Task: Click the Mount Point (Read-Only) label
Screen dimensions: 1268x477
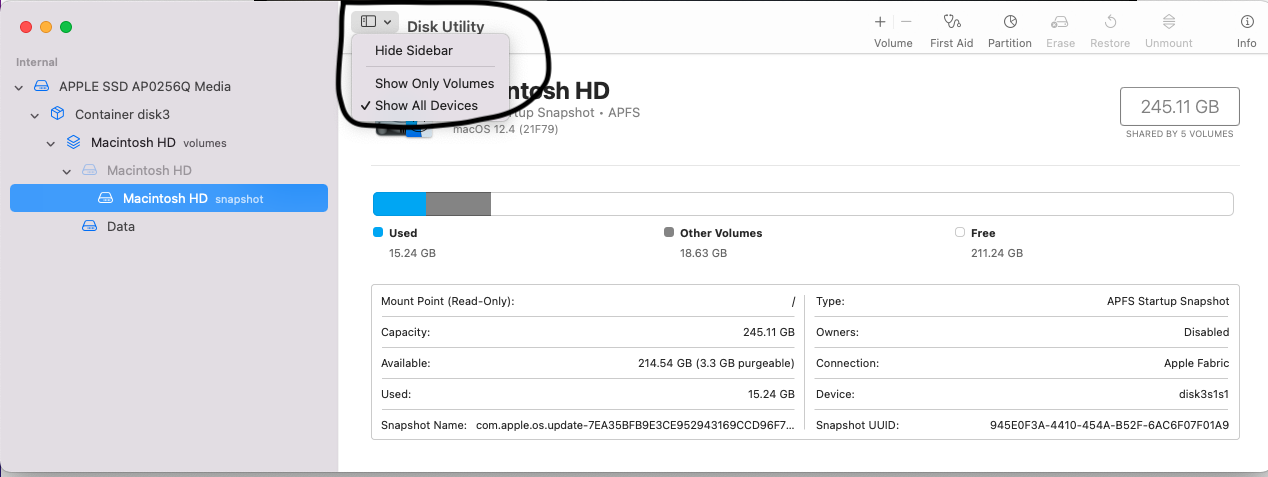Action: [x=447, y=301]
